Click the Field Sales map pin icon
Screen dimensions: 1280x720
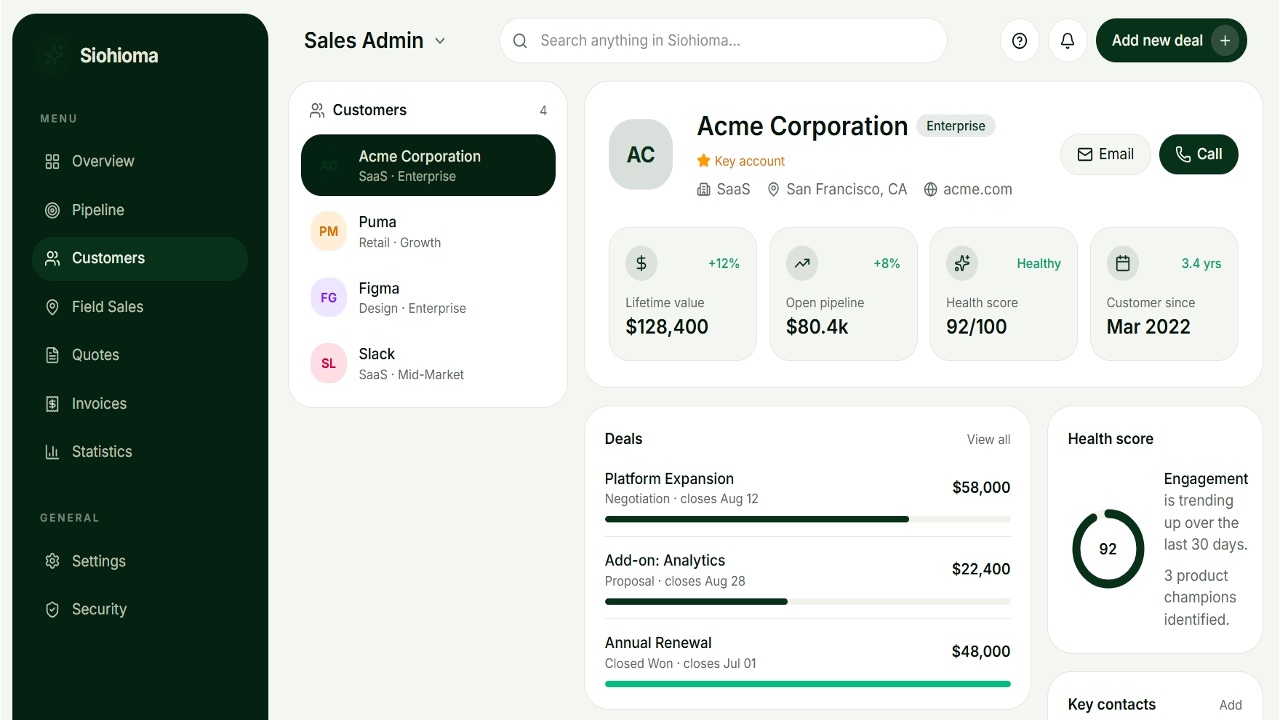tap(52, 307)
